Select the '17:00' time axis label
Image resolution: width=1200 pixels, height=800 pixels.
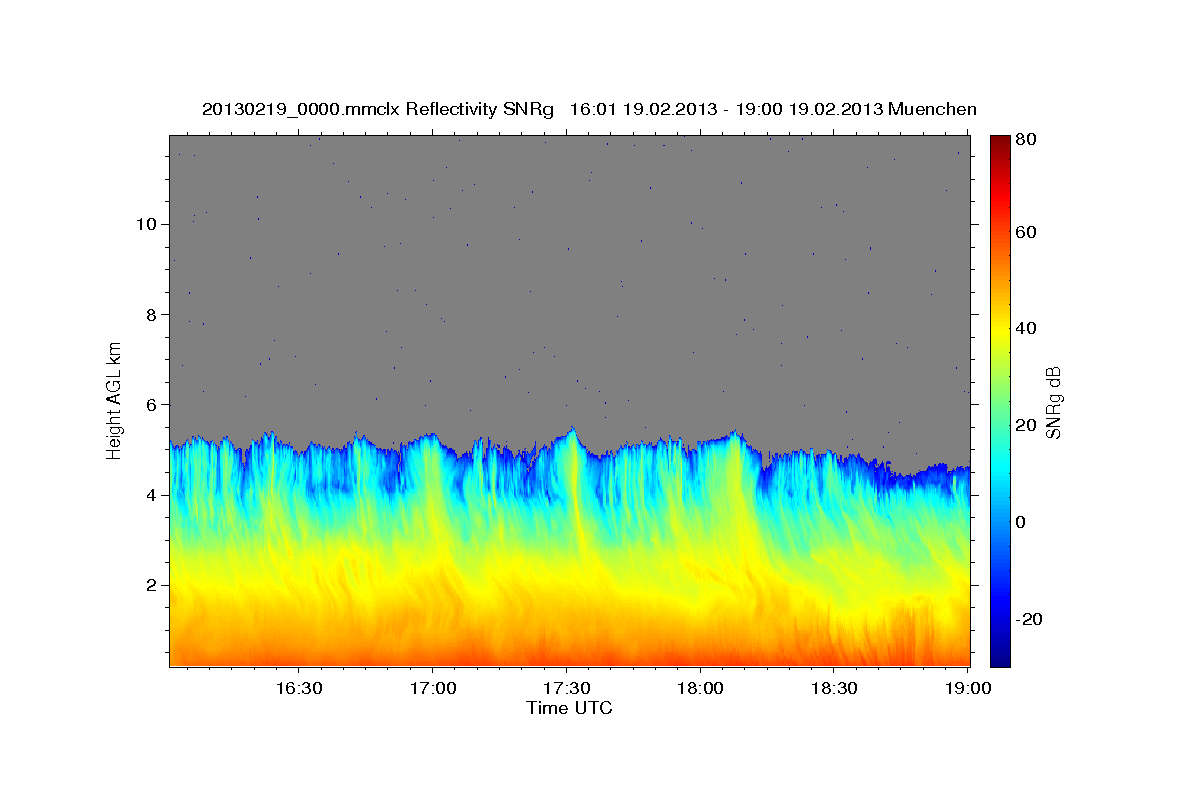tap(432, 688)
